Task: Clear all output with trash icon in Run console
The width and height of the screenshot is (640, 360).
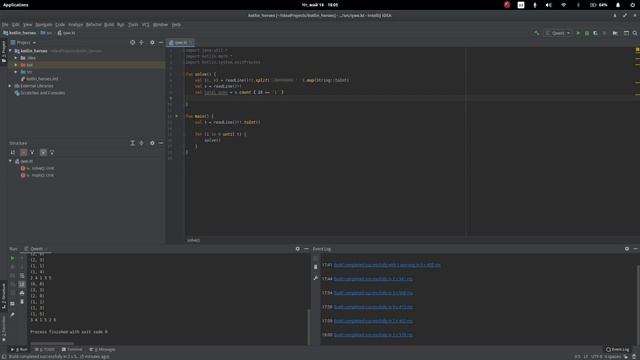Action: pyautogui.click(x=22, y=302)
